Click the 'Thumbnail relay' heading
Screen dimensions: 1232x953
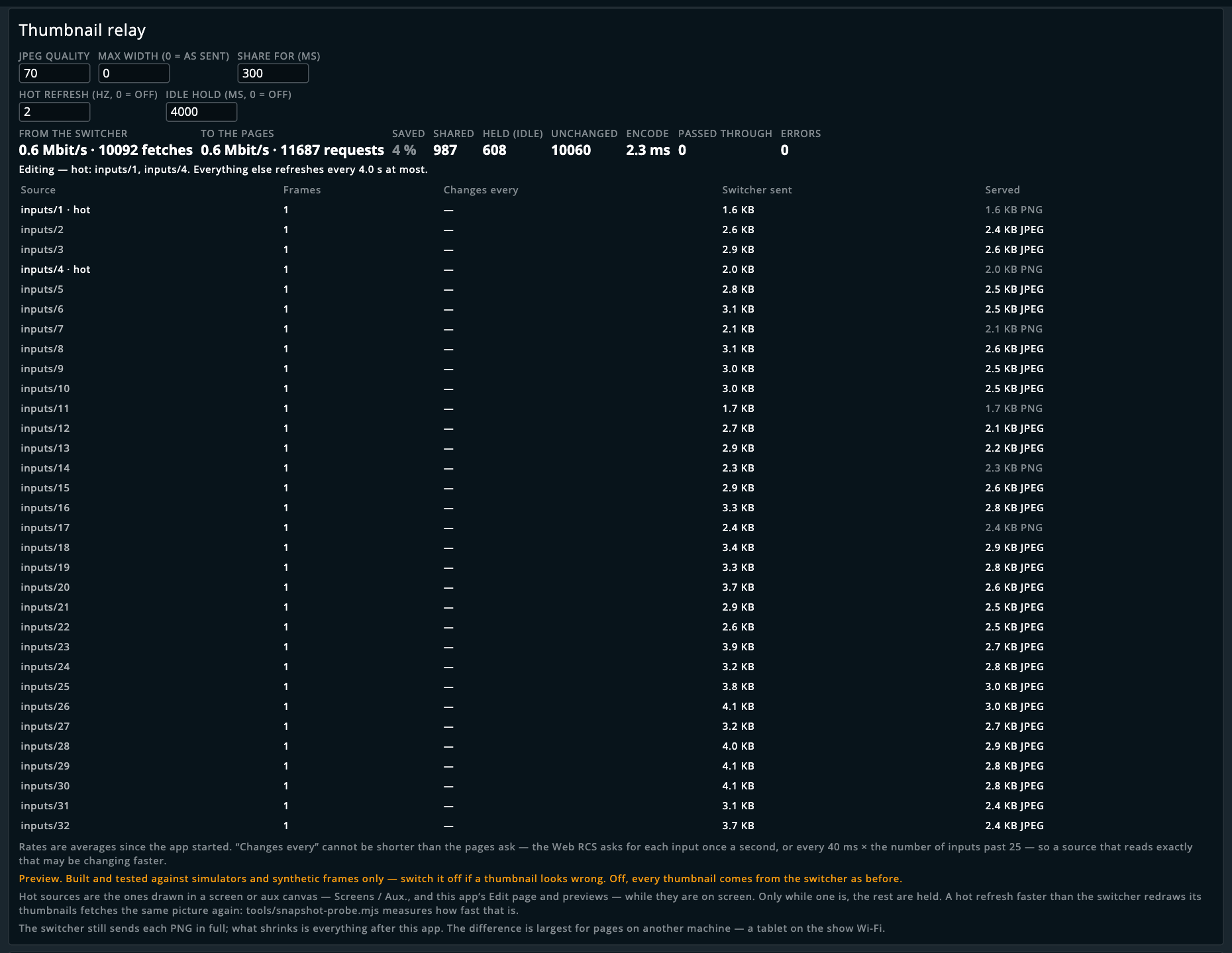coord(82,30)
